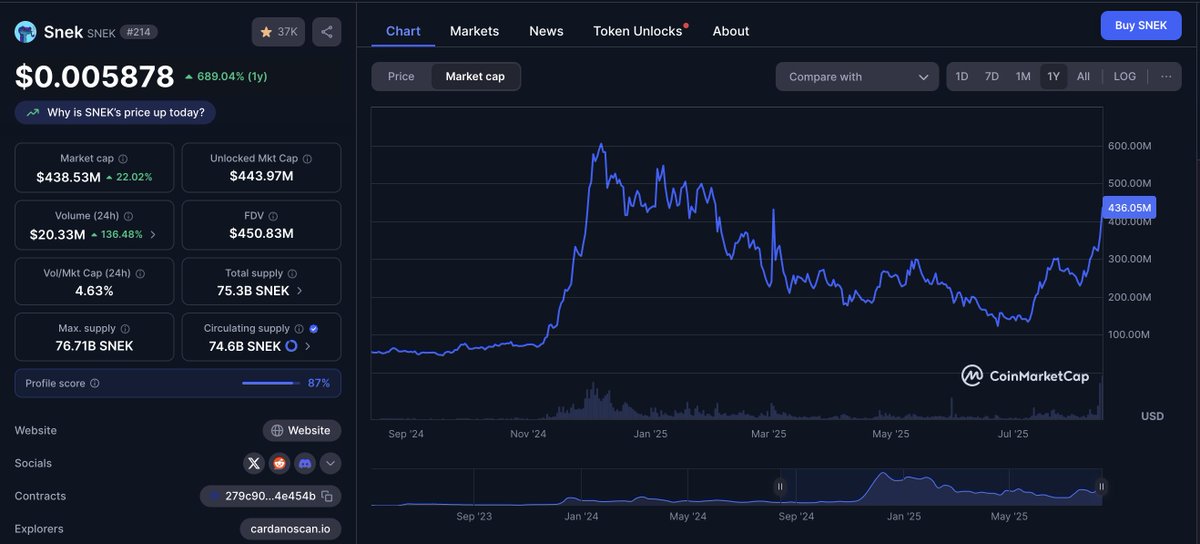1200x544 pixels.
Task: Expand Volume (24h) details arrow
Action: [x=153, y=235]
